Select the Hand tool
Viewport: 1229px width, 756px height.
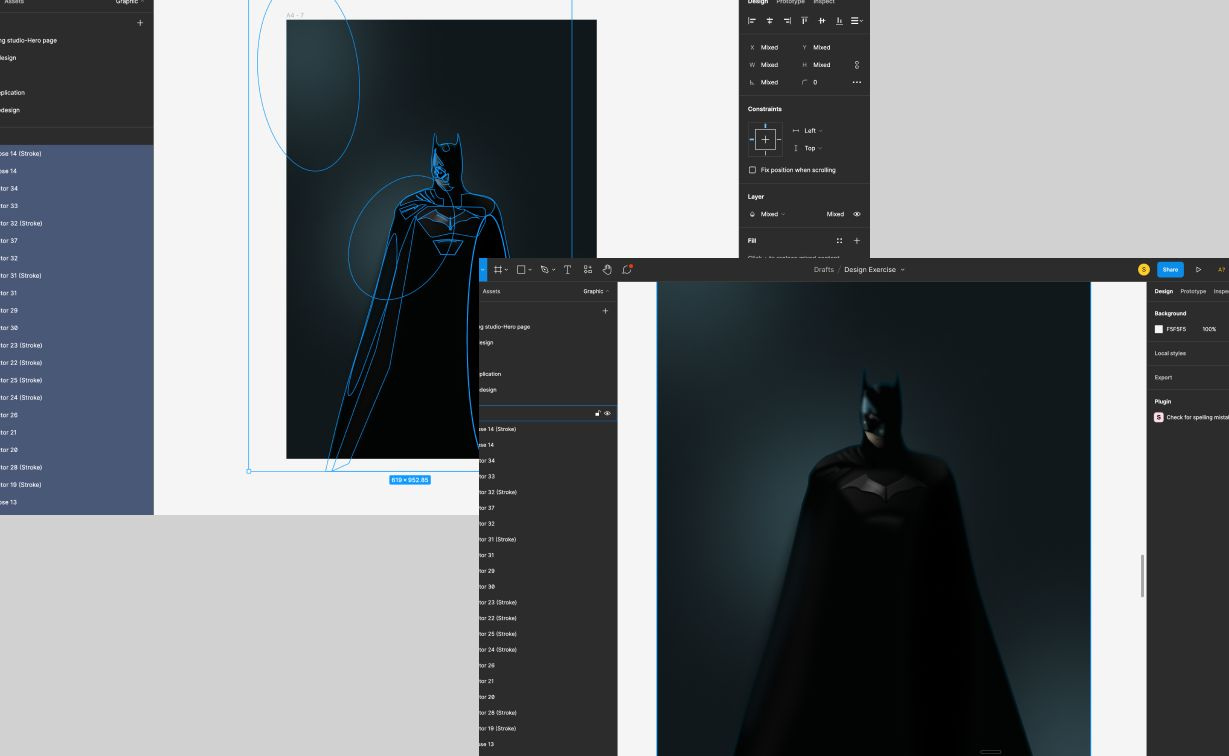click(607, 269)
